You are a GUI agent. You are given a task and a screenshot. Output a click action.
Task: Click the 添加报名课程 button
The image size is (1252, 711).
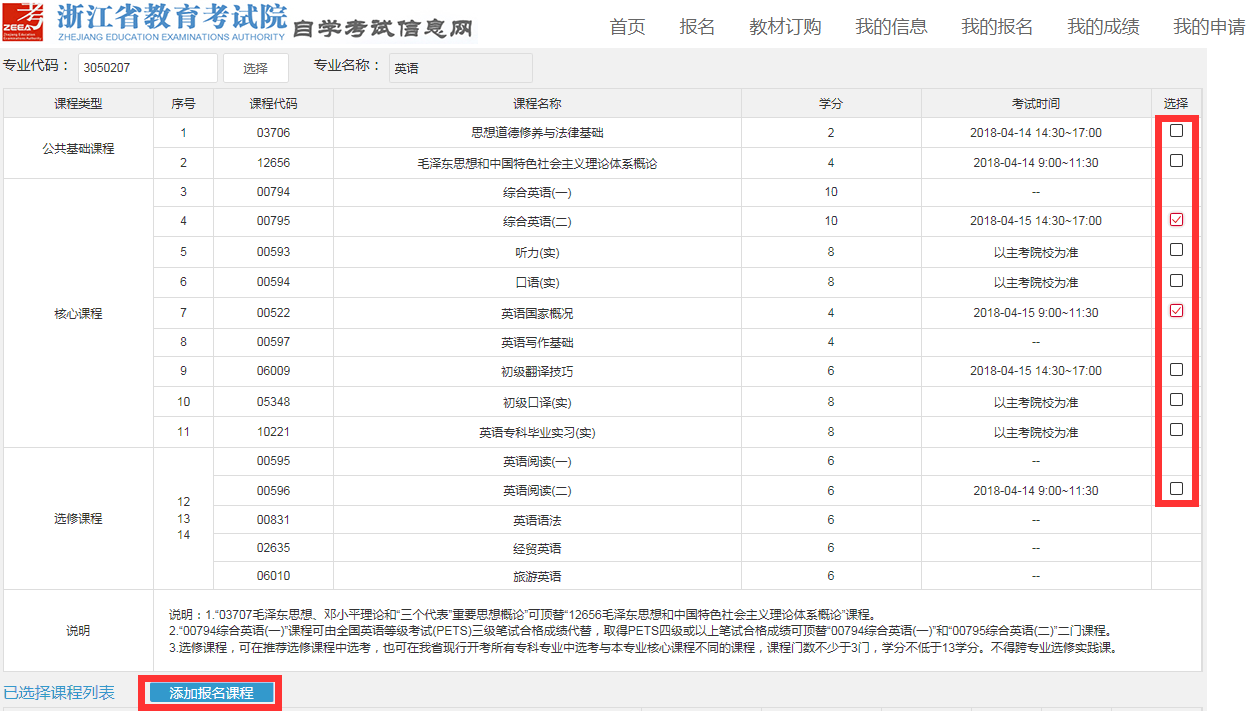210,691
